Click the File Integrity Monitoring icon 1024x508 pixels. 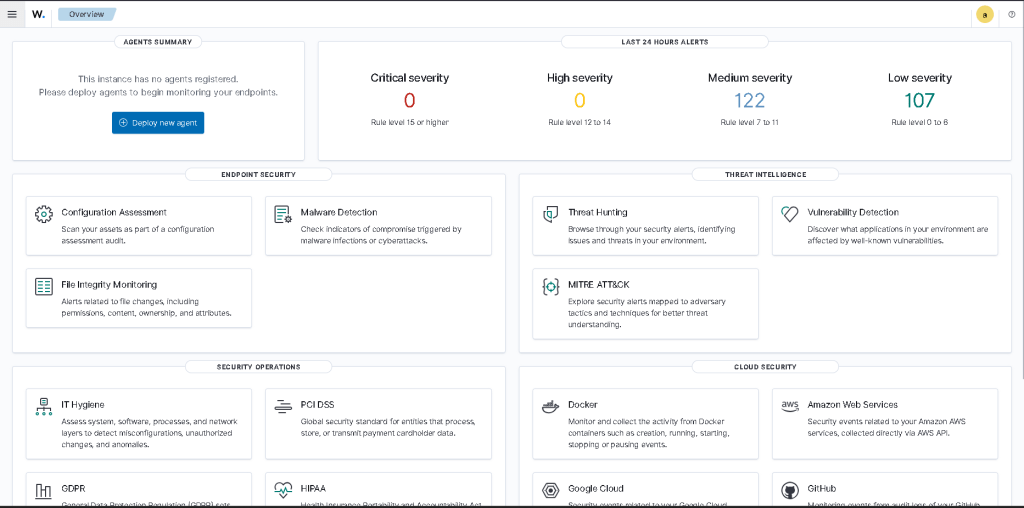click(x=44, y=287)
